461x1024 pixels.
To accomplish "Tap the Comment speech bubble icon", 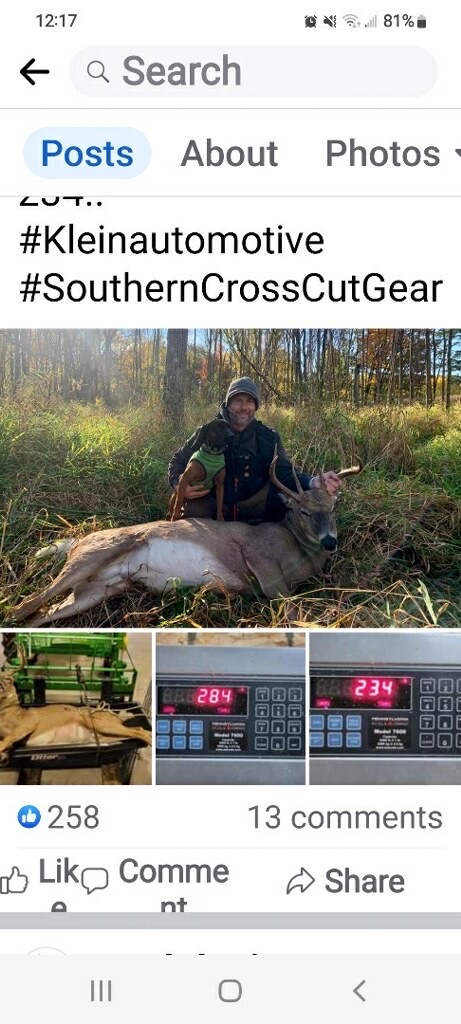I will pyautogui.click(x=95, y=881).
